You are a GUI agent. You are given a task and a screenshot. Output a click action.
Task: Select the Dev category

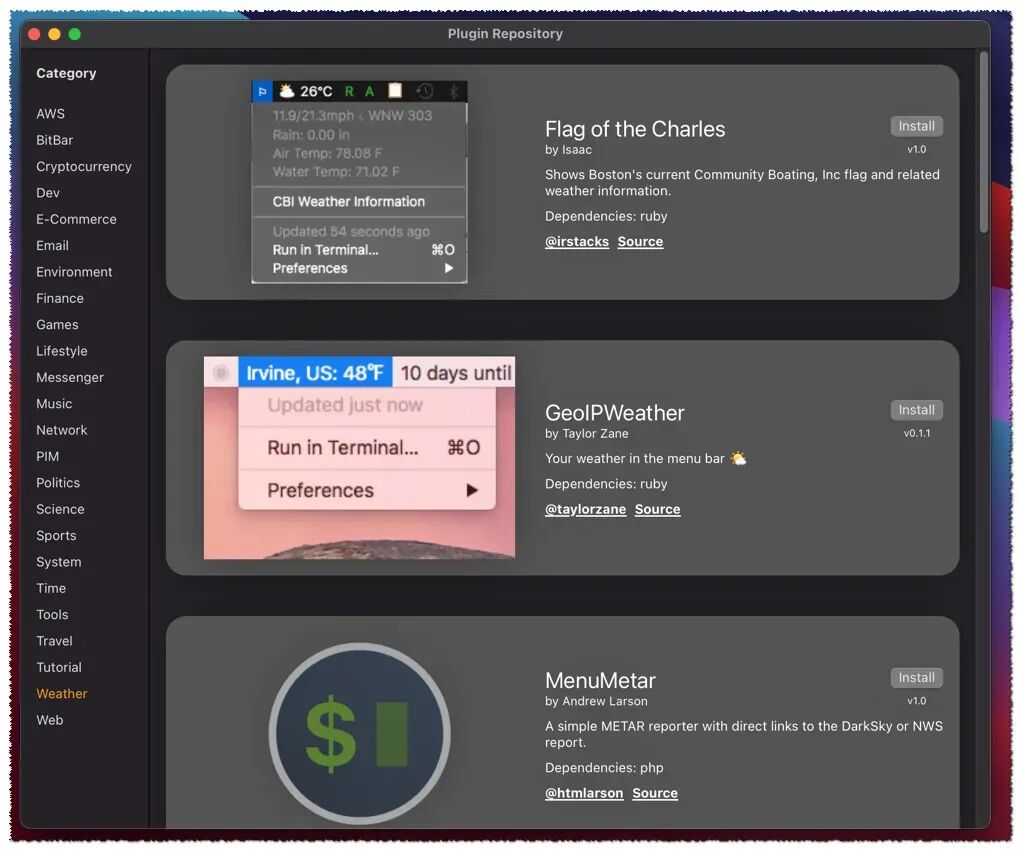point(48,193)
